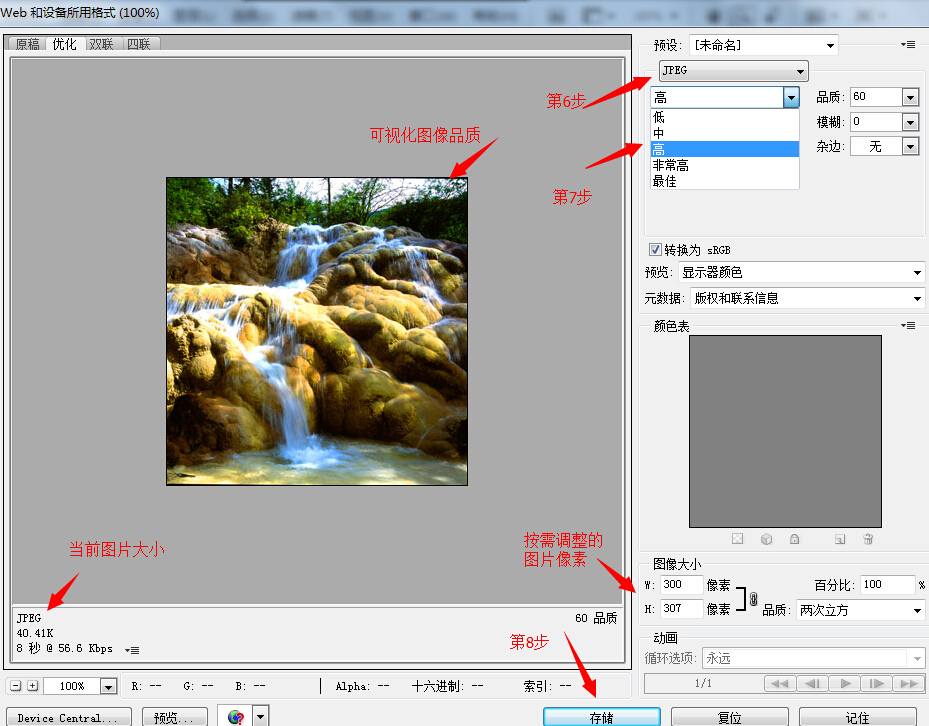Click the browser preview globe icon
The image size is (929, 726).
236,717
